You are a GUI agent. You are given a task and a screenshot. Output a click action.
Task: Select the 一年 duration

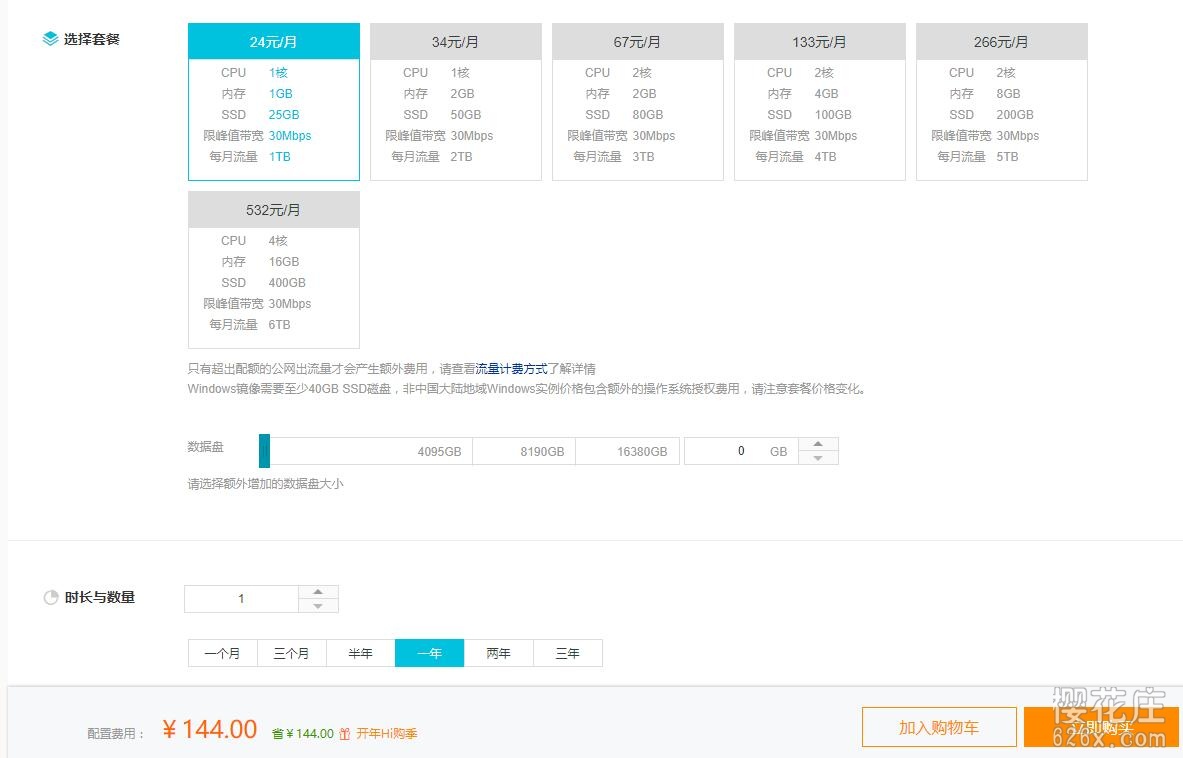tap(429, 653)
